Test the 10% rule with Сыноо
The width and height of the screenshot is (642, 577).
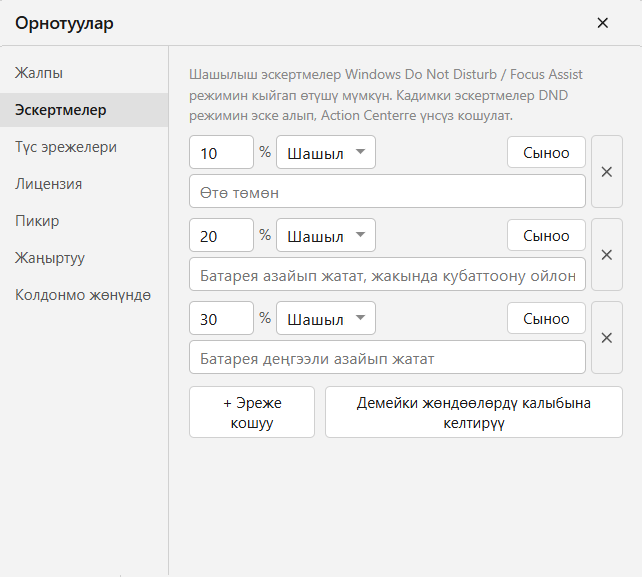546,152
